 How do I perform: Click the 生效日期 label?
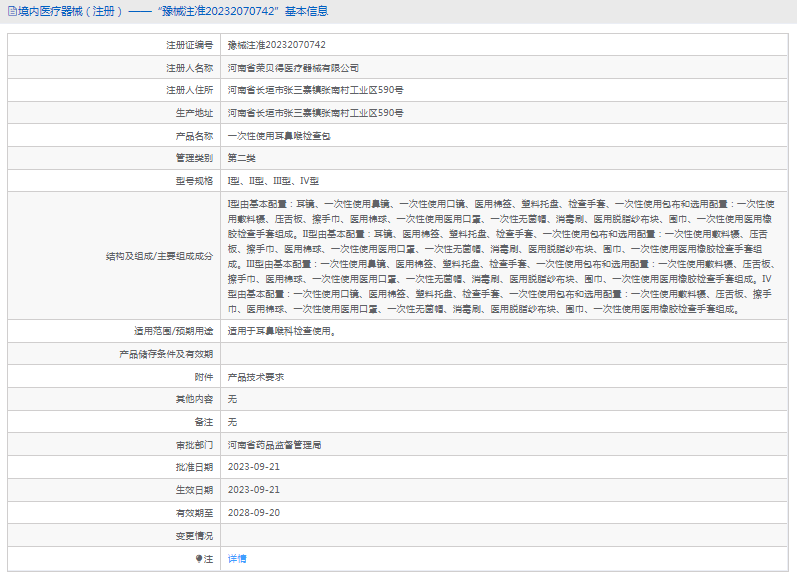[194, 490]
